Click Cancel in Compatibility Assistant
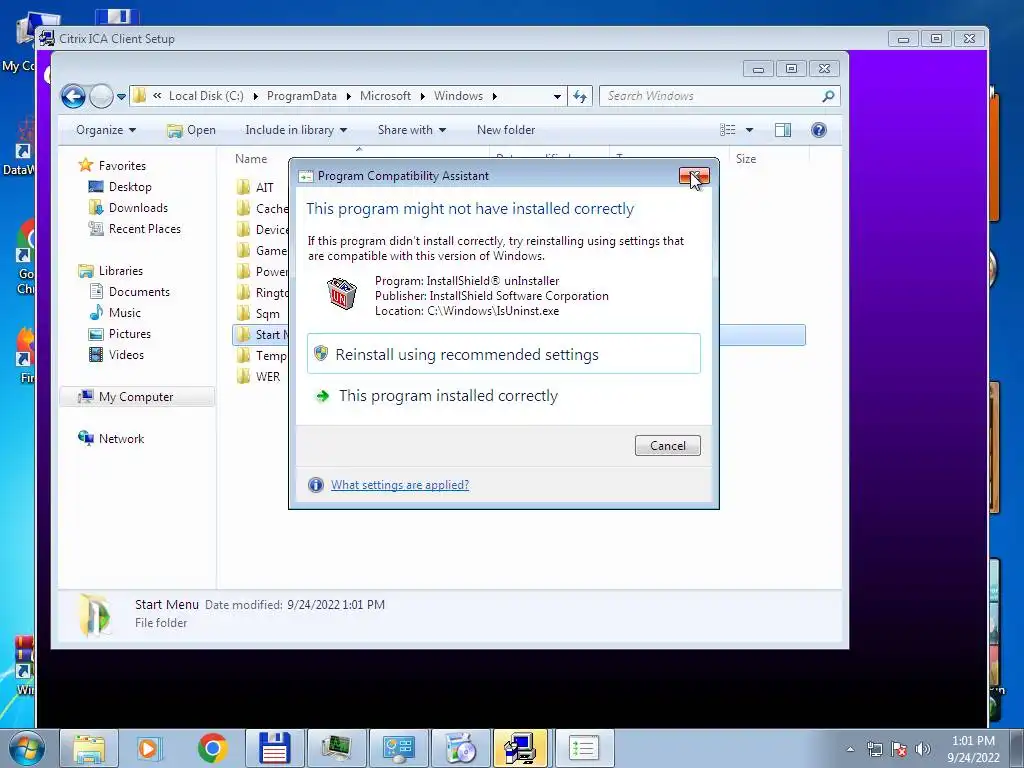Viewport: 1024px width, 768px height. (667, 445)
